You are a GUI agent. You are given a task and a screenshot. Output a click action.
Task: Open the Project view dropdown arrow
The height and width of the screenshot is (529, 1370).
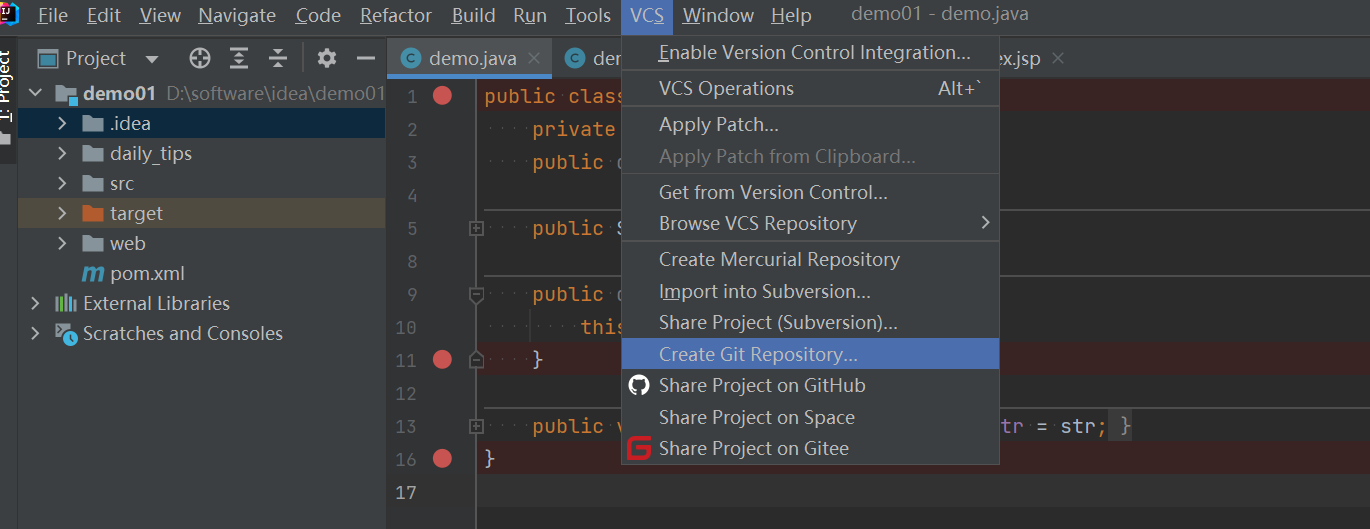point(152,59)
